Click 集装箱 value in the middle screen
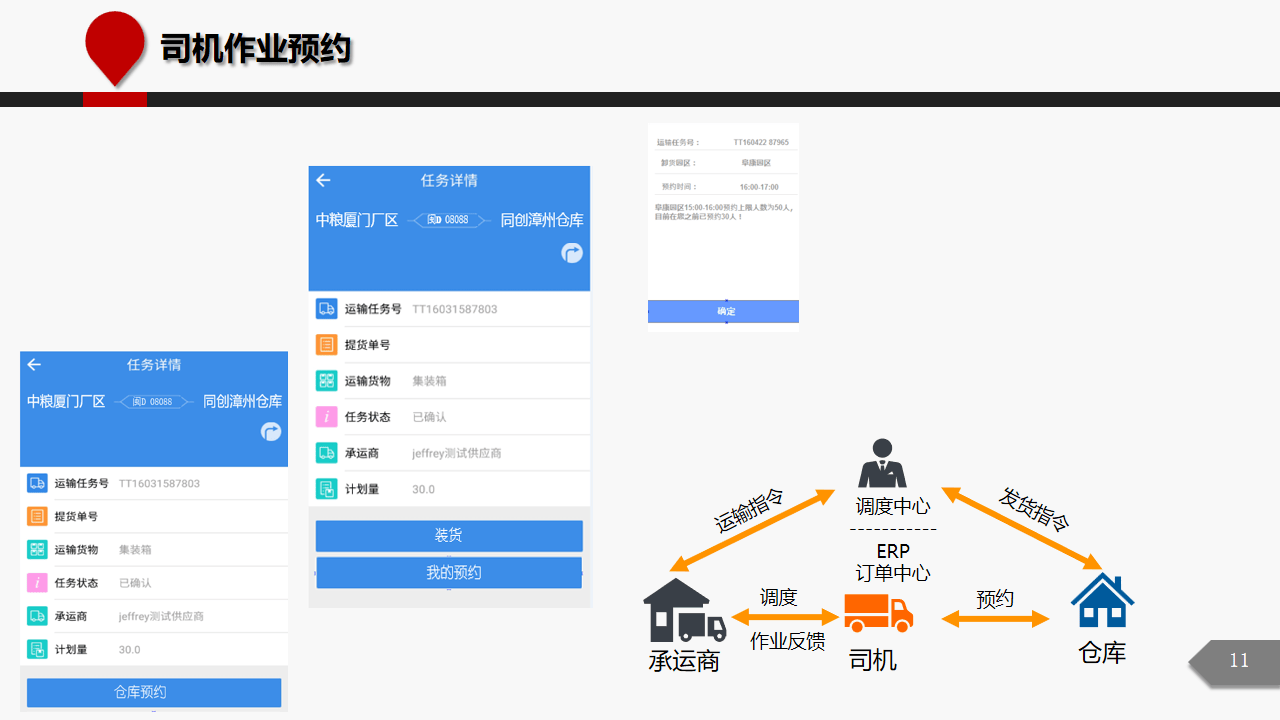Image resolution: width=1280 pixels, height=720 pixels. coord(429,381)
